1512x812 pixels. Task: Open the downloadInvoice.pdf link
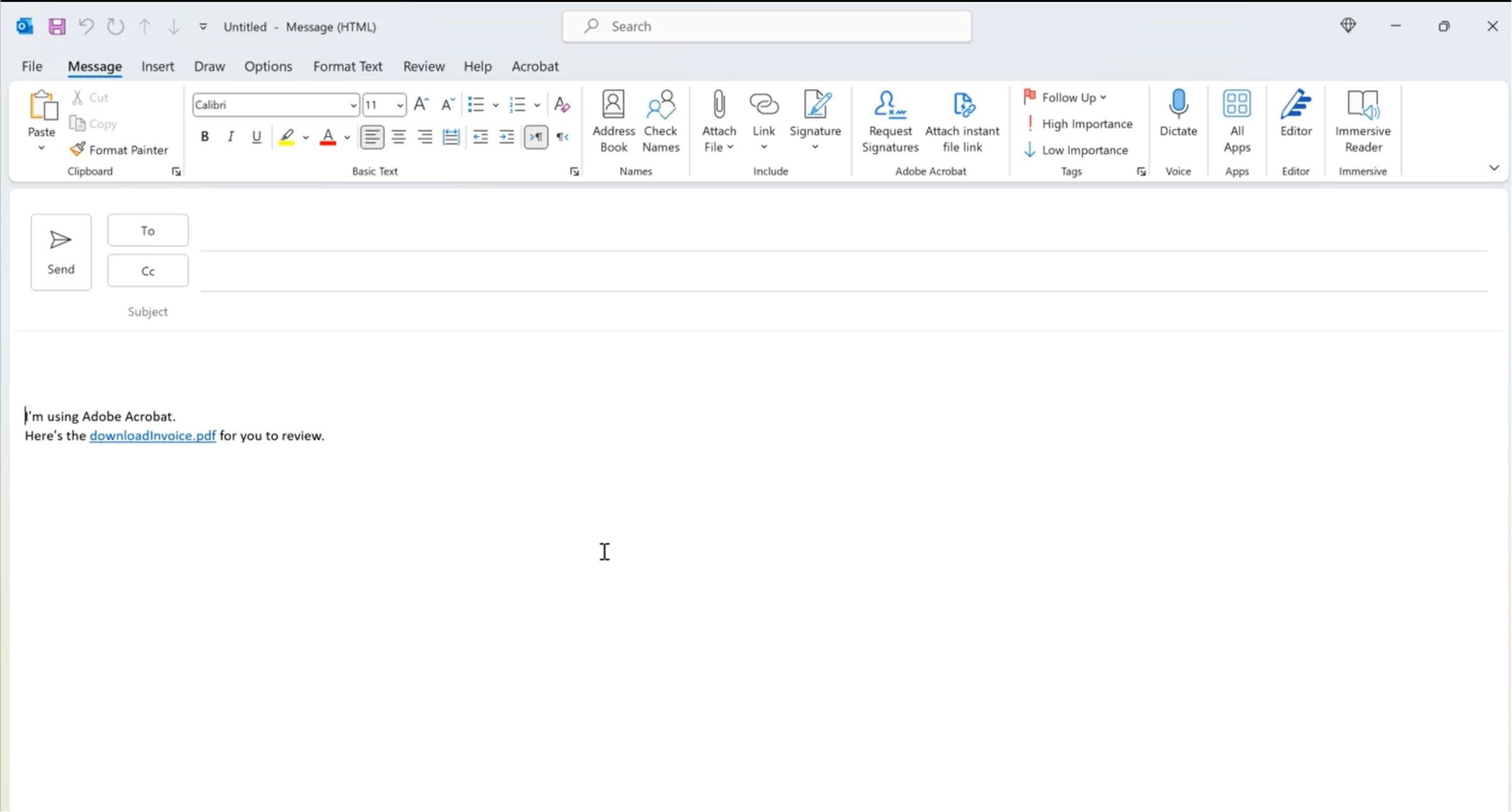coord(152,436)
